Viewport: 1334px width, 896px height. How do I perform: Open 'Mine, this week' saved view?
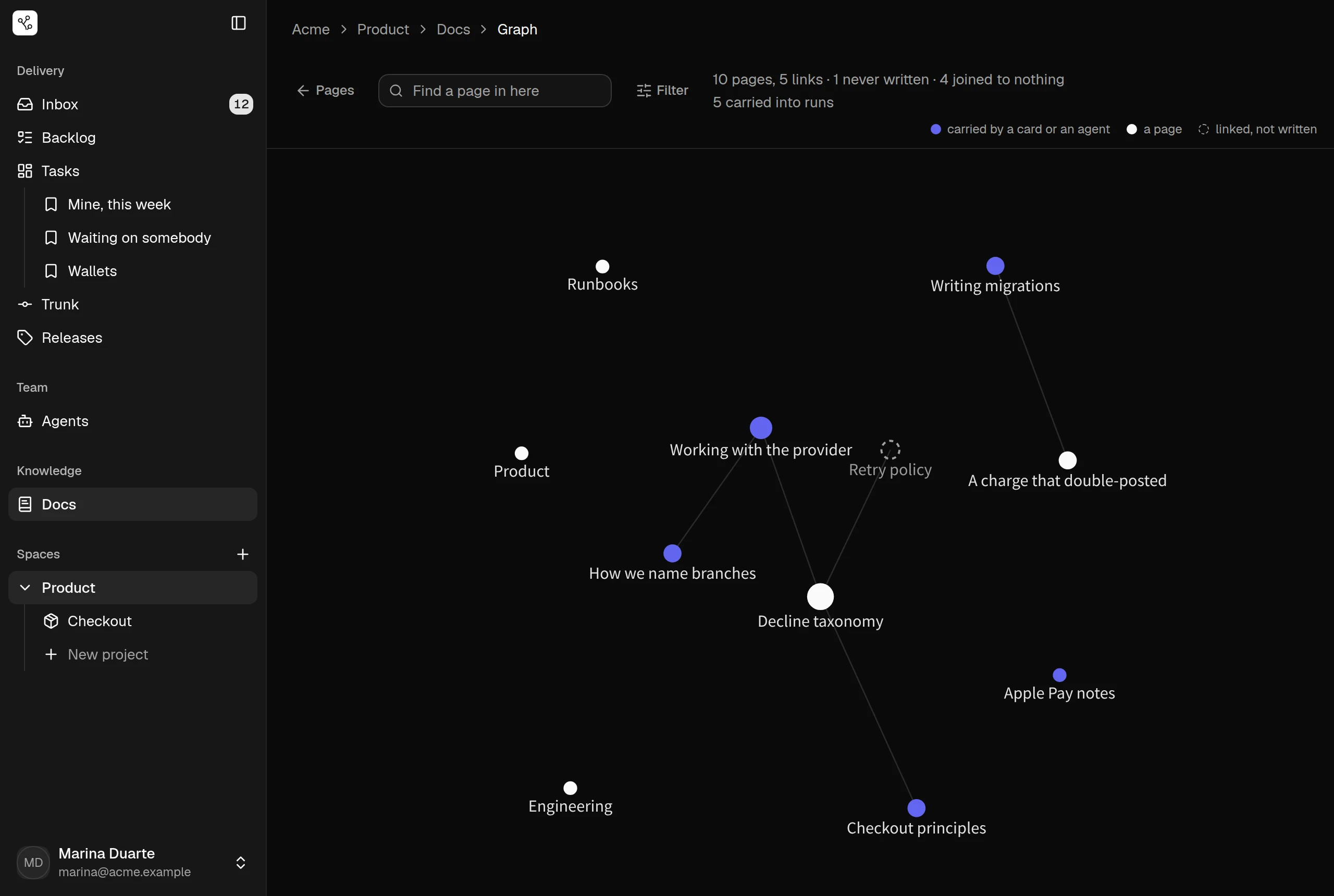point(146,204)
